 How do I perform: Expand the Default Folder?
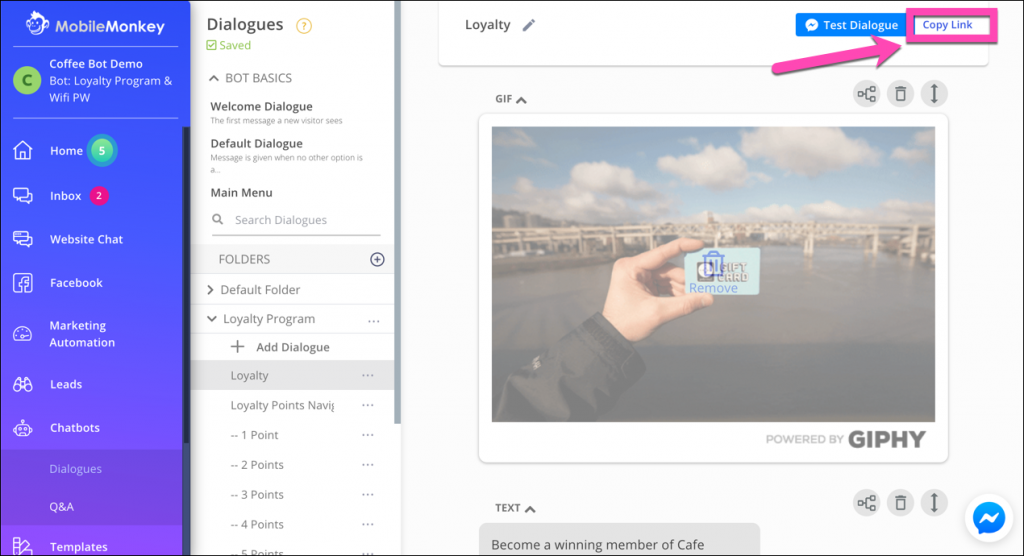[x=210, y=289]
